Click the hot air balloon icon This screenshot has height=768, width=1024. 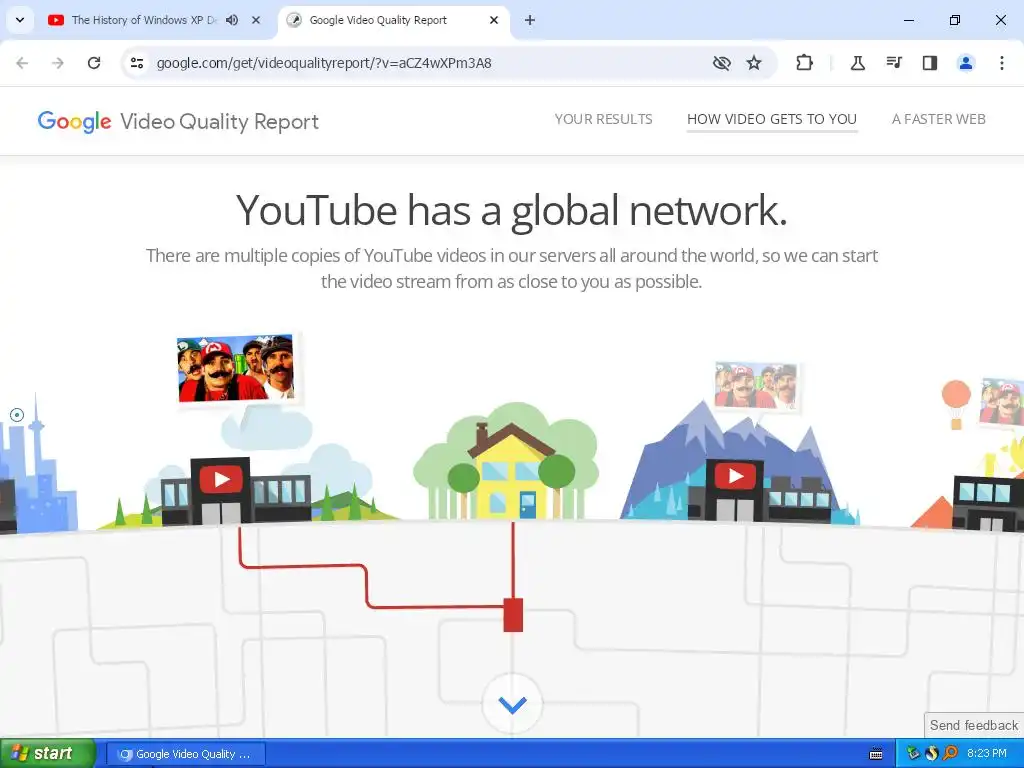[x=956, y=404]
